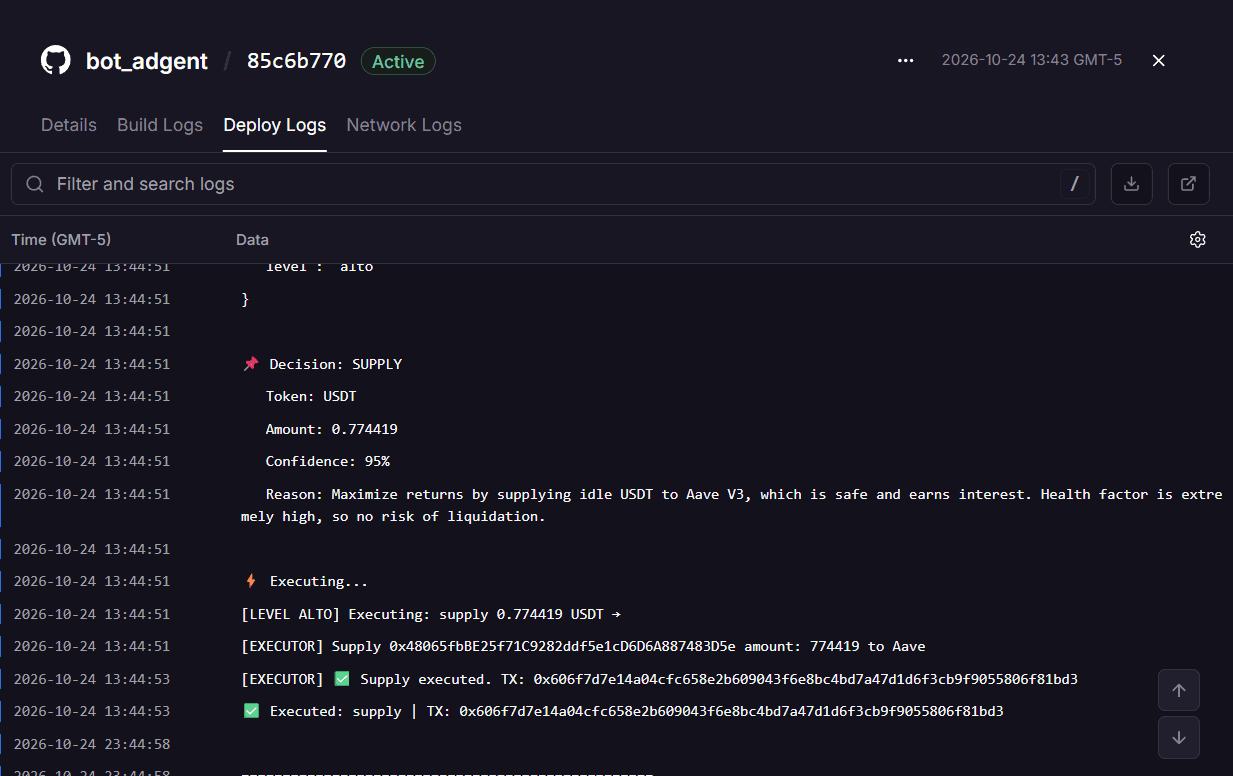Click the Active status badge
The height and width of the screenshot is (776, 1233).
pyautogui.click(x=398, y=61)
